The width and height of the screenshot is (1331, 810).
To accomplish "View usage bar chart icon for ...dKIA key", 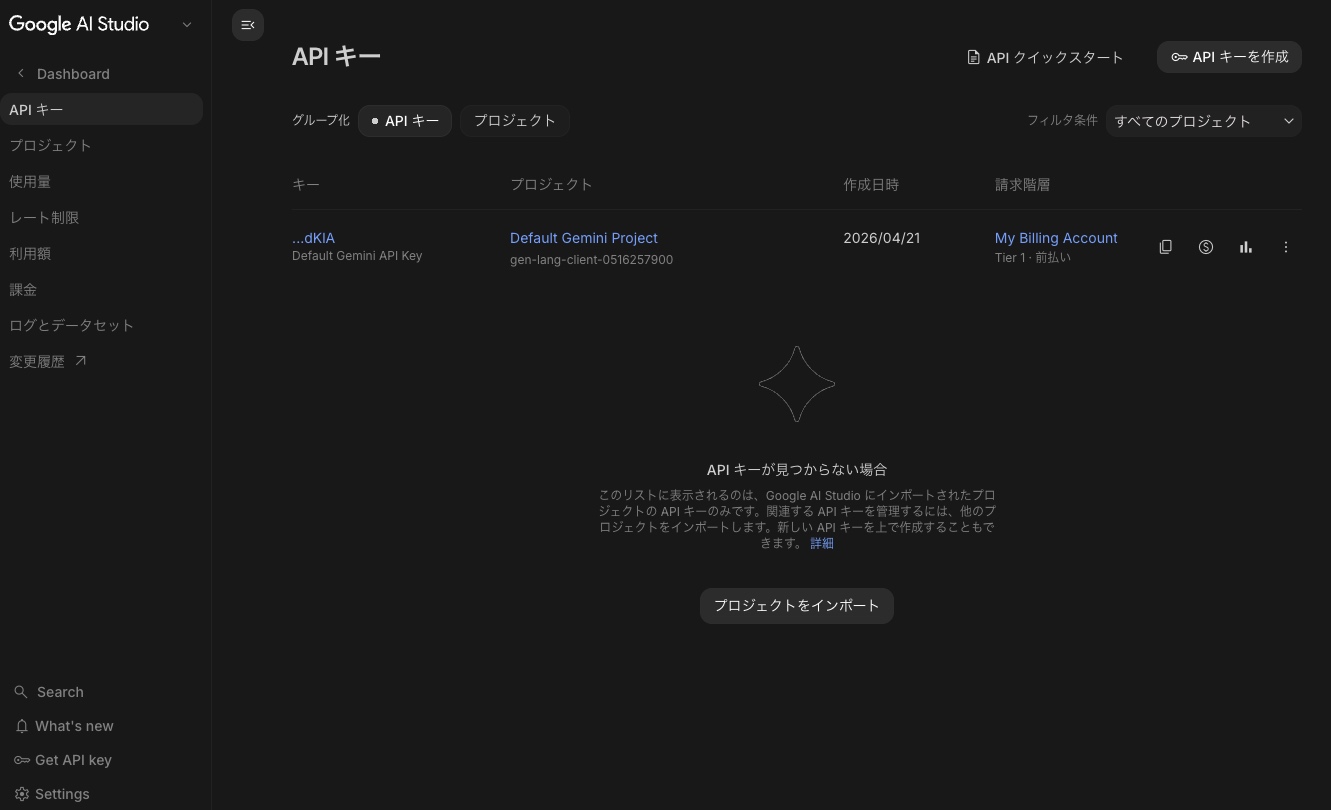I will [x=1246, y=247].
